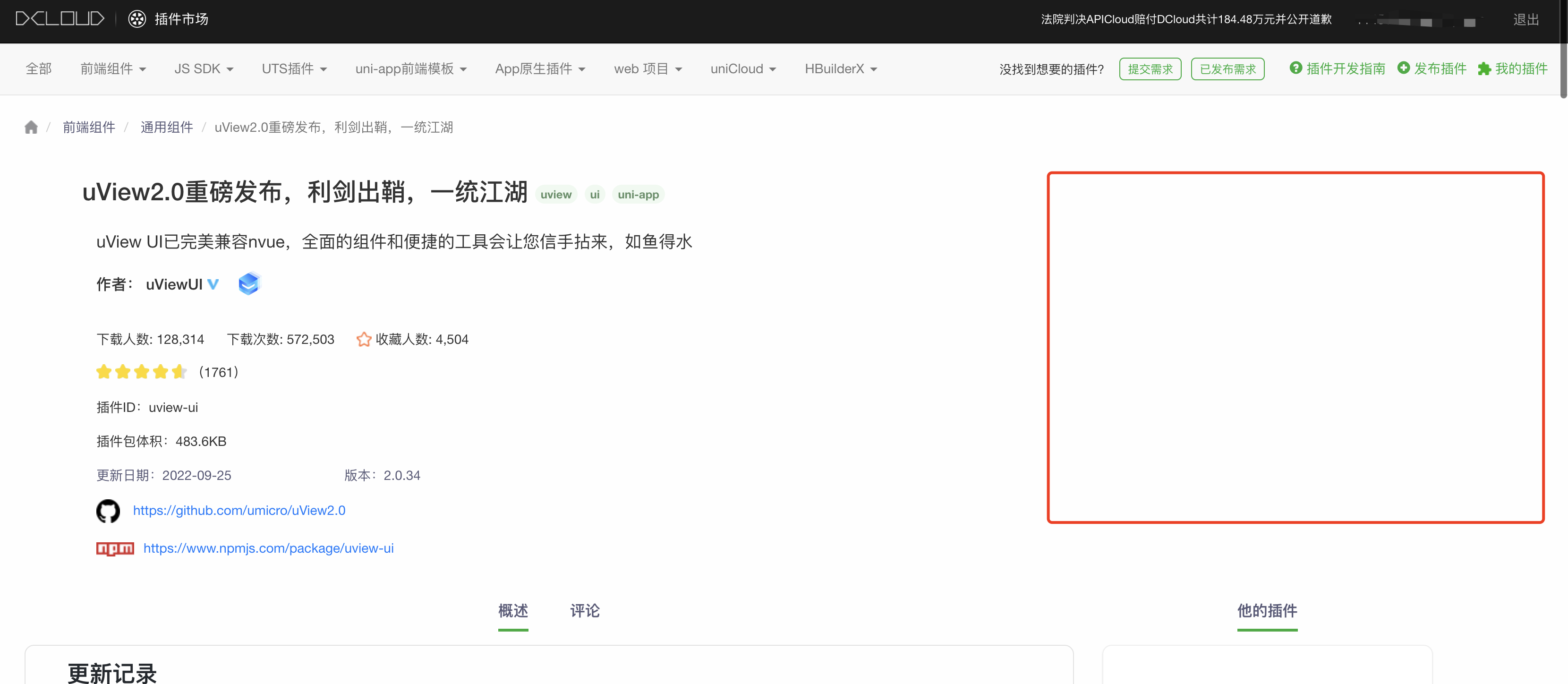
Task: Expand the uni-app前端模板 dropdown
Action: 411,69
